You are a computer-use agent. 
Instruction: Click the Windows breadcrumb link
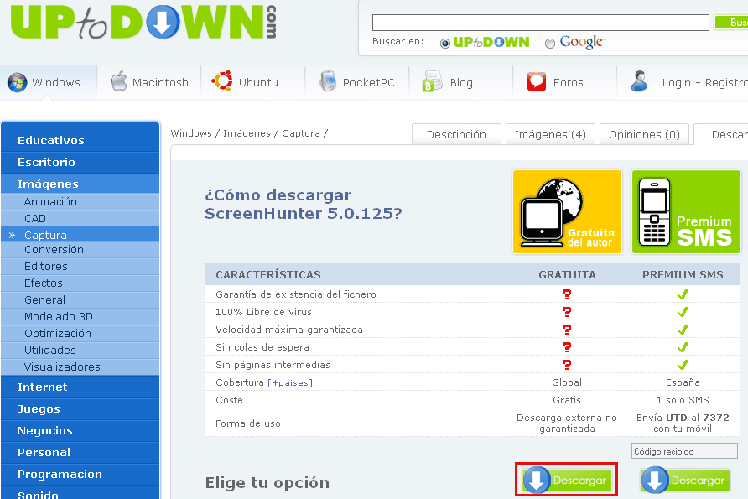point(191,134)
